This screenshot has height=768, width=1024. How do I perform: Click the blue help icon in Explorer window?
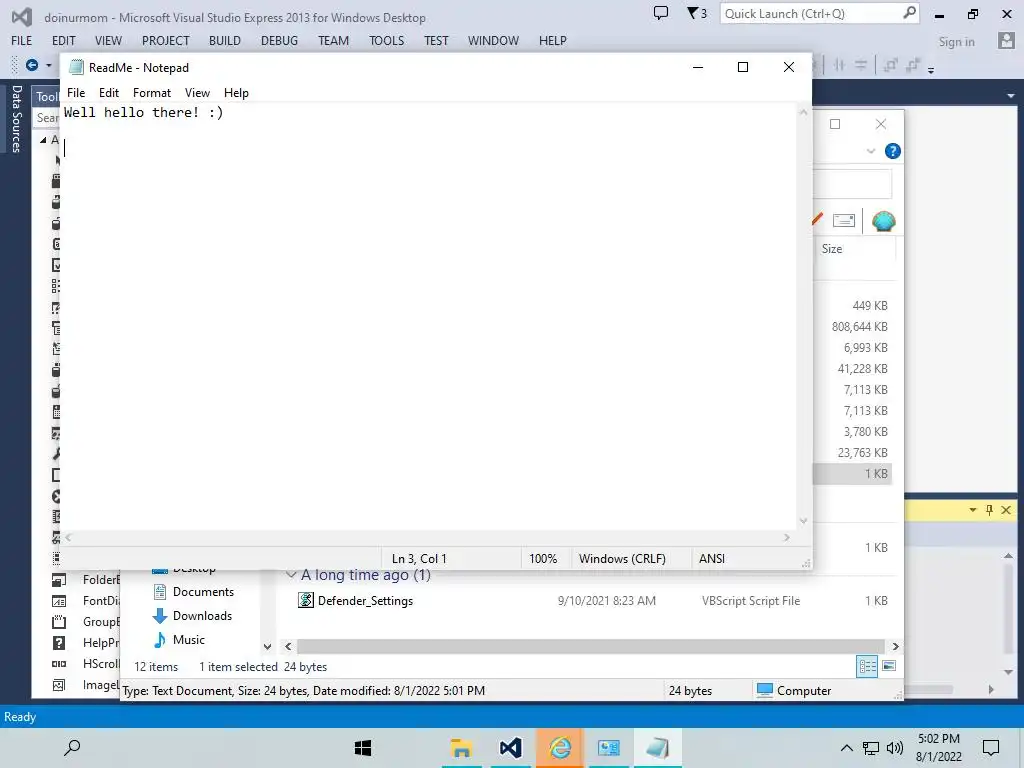click(x=892, y=151)
